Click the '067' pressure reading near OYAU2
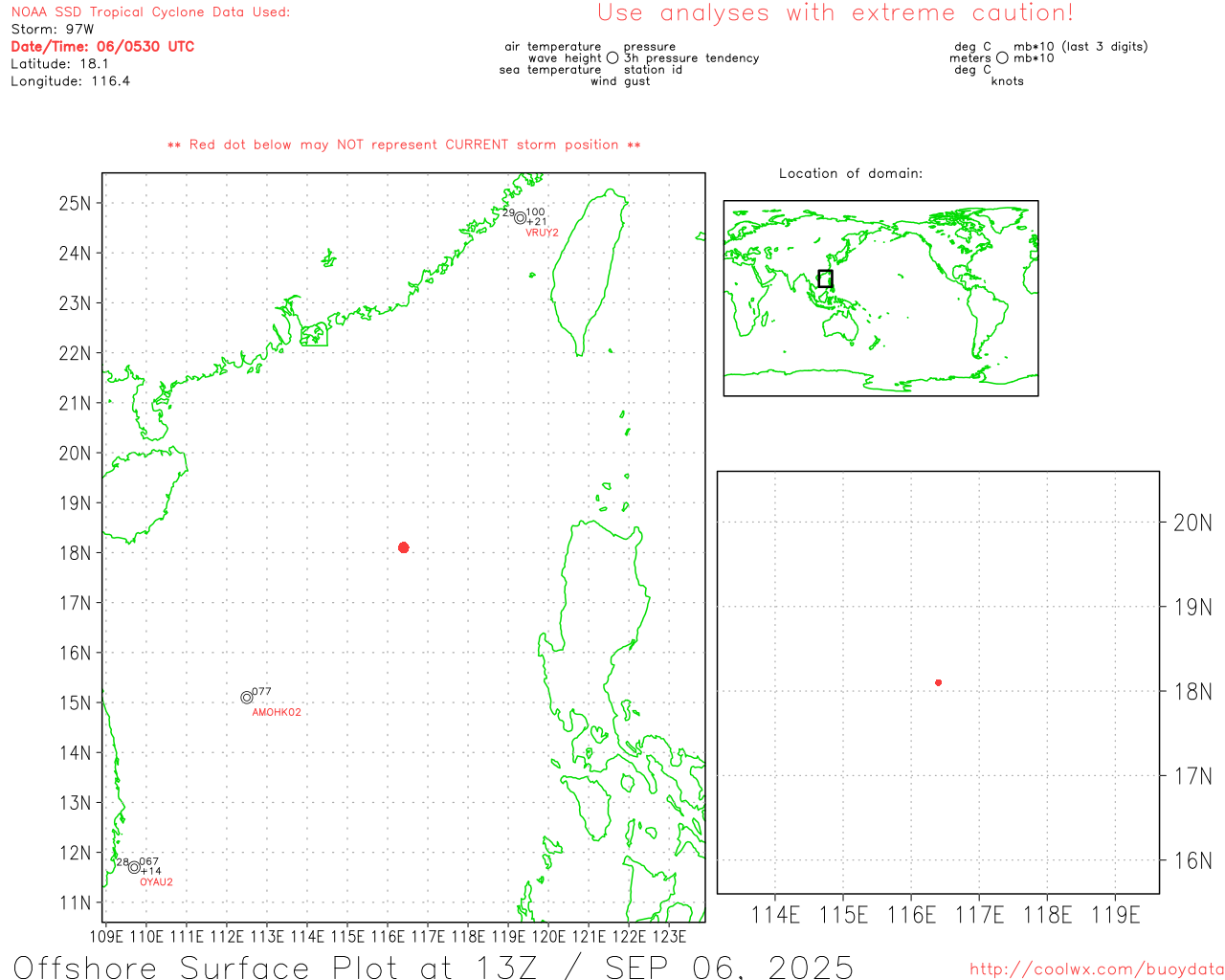The image size is (1225, 980). [x=149, y=862]
